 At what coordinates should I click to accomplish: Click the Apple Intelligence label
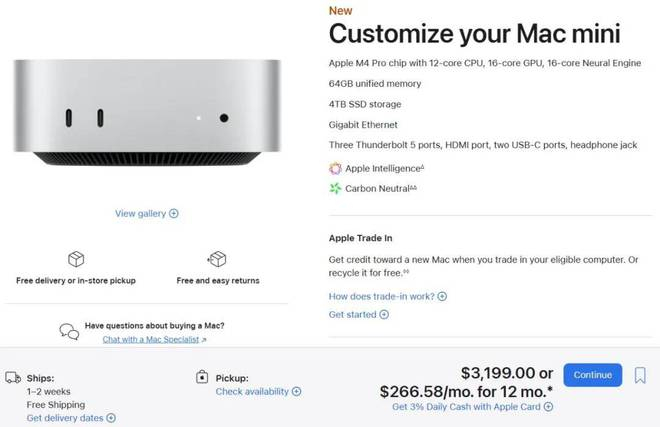(x=380, y=168)
